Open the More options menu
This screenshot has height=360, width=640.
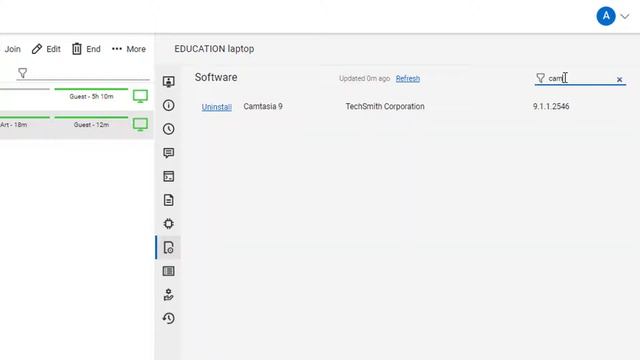point(129,49)
